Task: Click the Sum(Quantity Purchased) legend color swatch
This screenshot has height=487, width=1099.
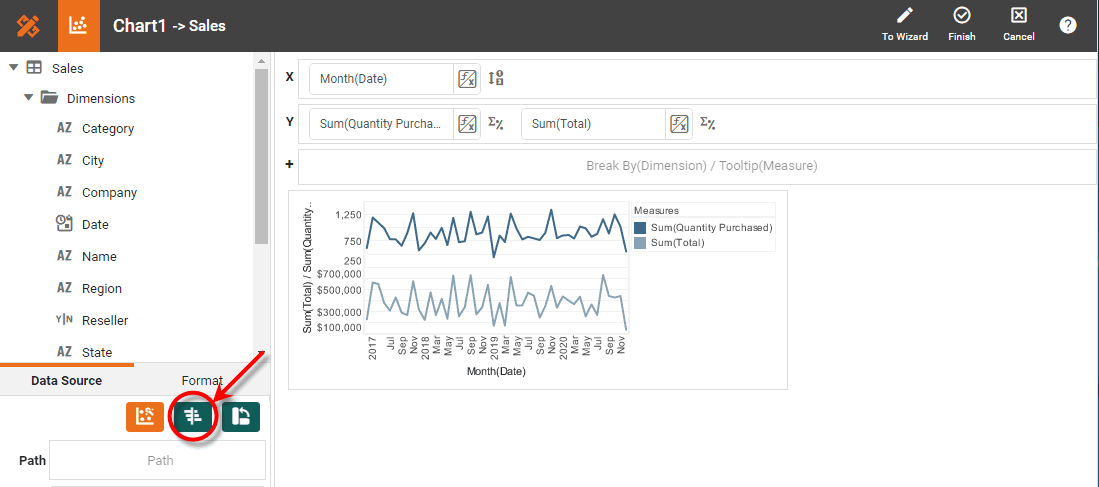Action: [x=640, y=228]
